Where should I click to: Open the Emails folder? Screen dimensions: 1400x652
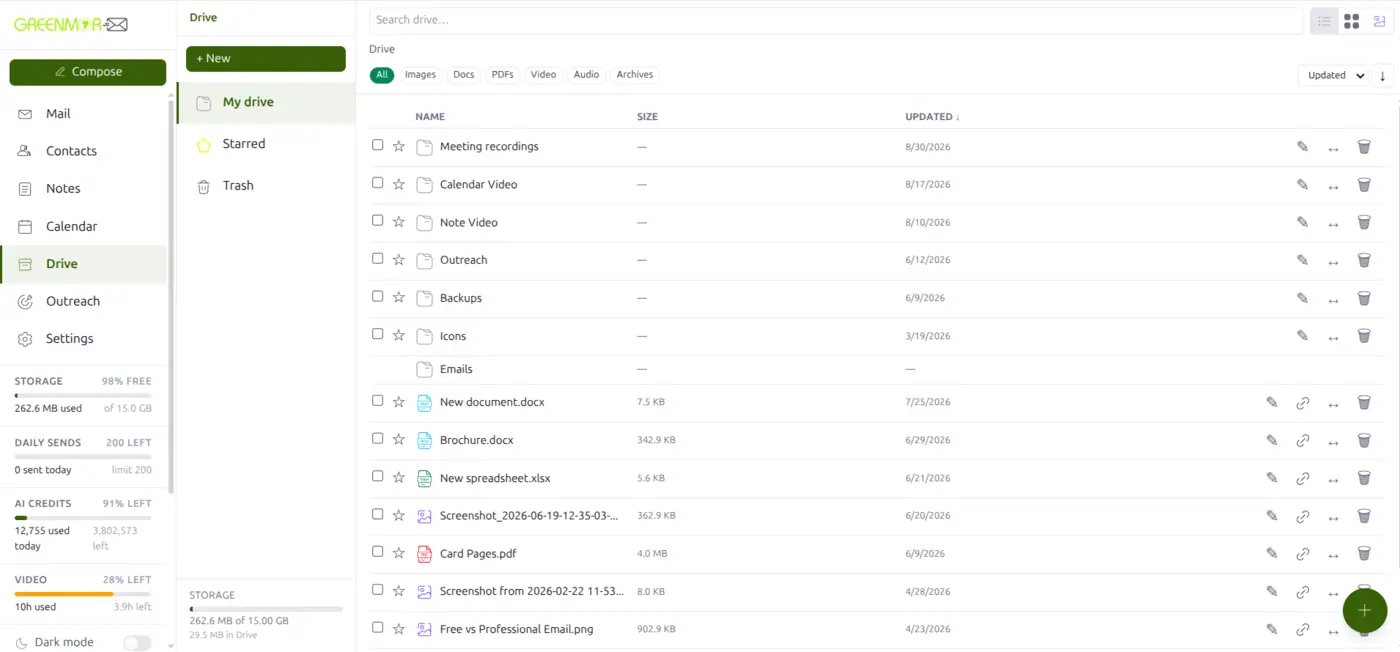pyautogui.click(x=456, y=369)
